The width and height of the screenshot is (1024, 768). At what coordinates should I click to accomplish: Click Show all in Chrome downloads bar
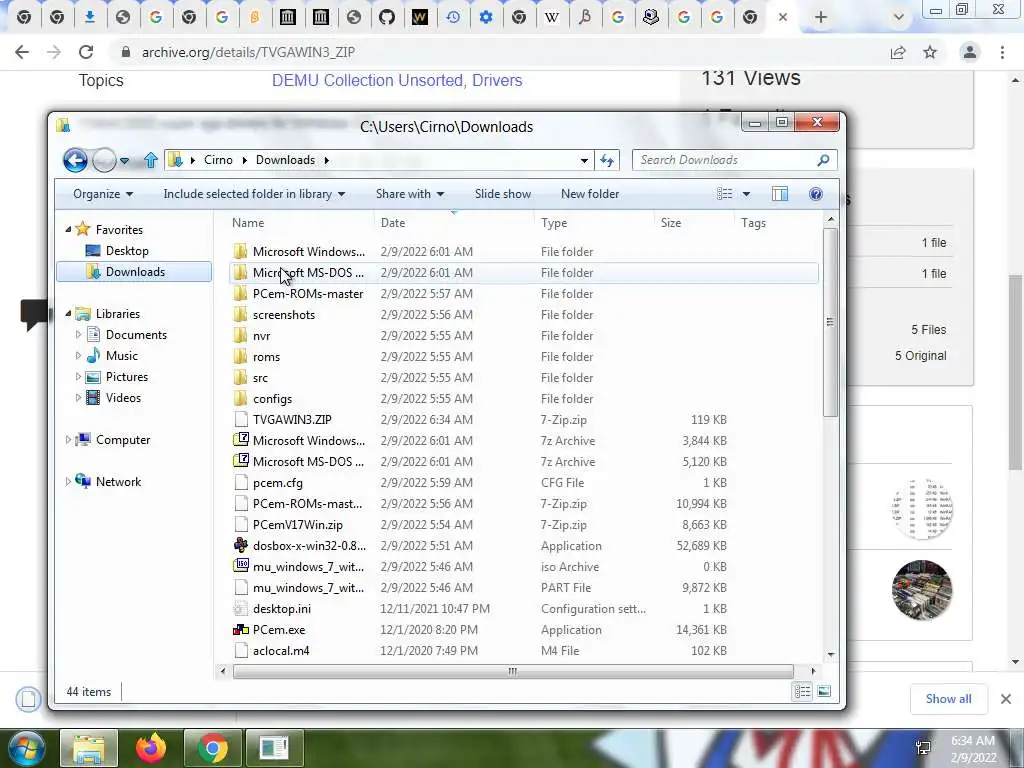[948, 699]
